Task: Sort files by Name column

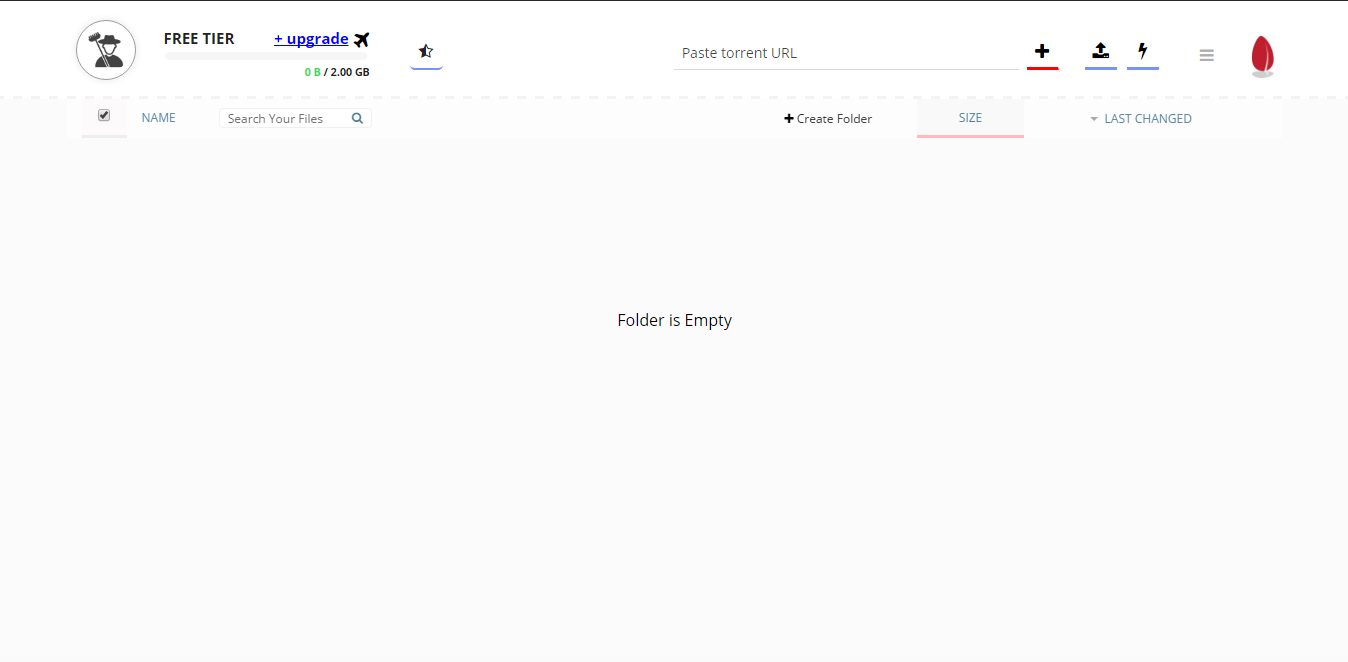Action: point(158,118)
